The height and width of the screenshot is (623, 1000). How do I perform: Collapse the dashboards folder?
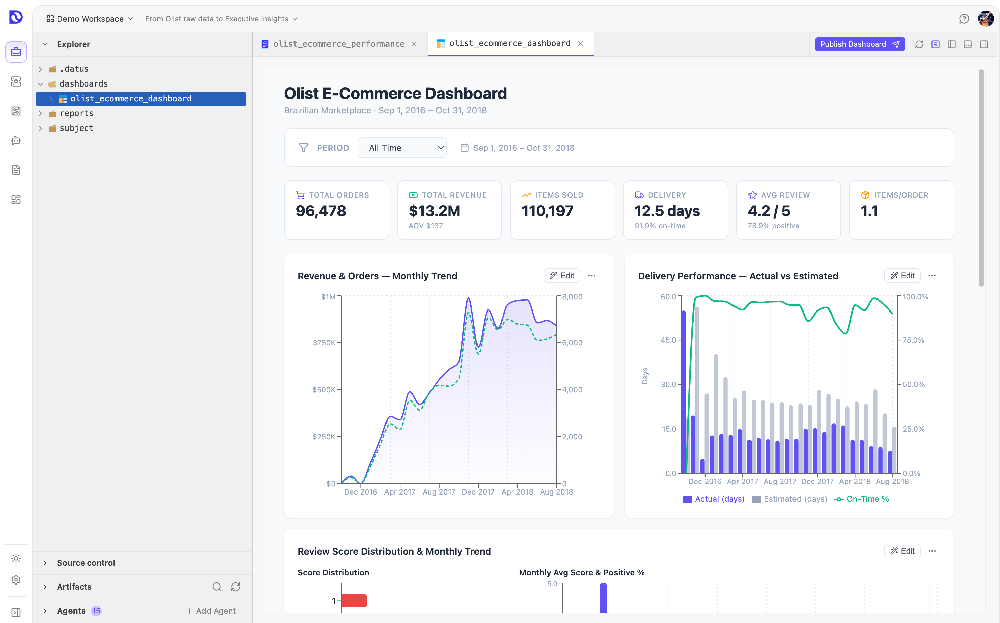(x=40, y=84)
